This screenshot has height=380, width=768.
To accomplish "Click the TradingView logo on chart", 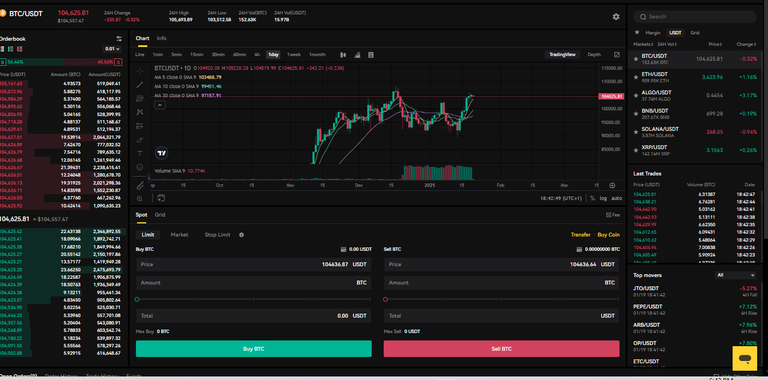I will pyautogui.click(x=162, y=153).
